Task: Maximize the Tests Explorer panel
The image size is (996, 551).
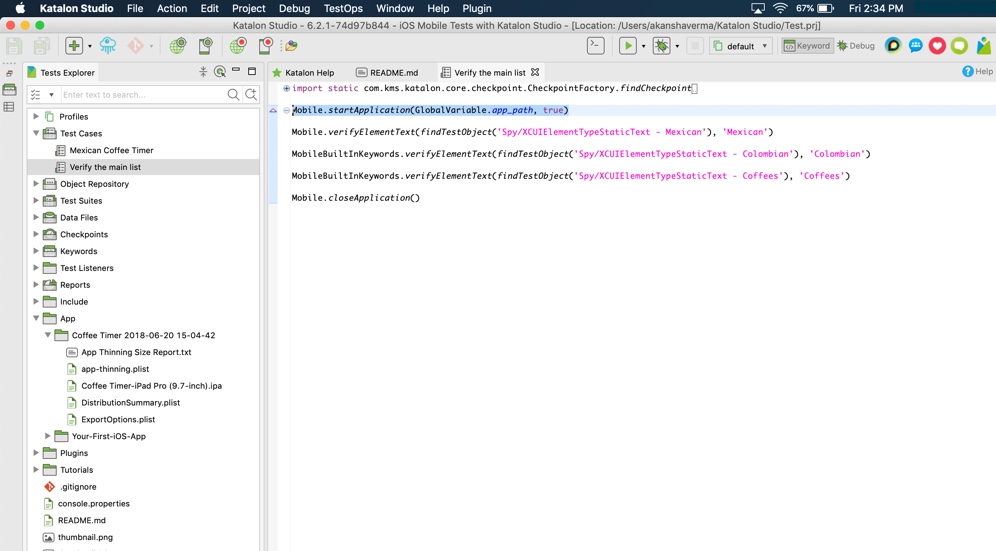Action: 252,71
